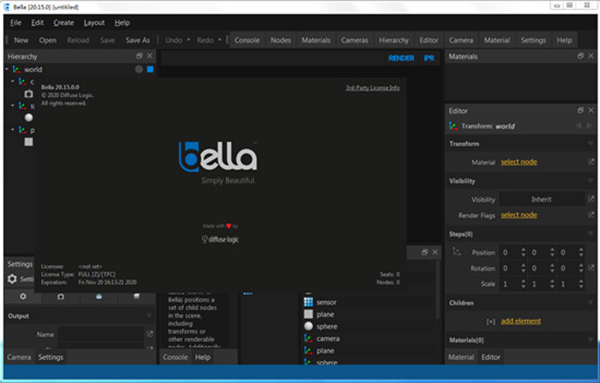Toggle the Nodes panel from toolbar
The height and width of the screenshot is (383, 600).
[280, 40]
